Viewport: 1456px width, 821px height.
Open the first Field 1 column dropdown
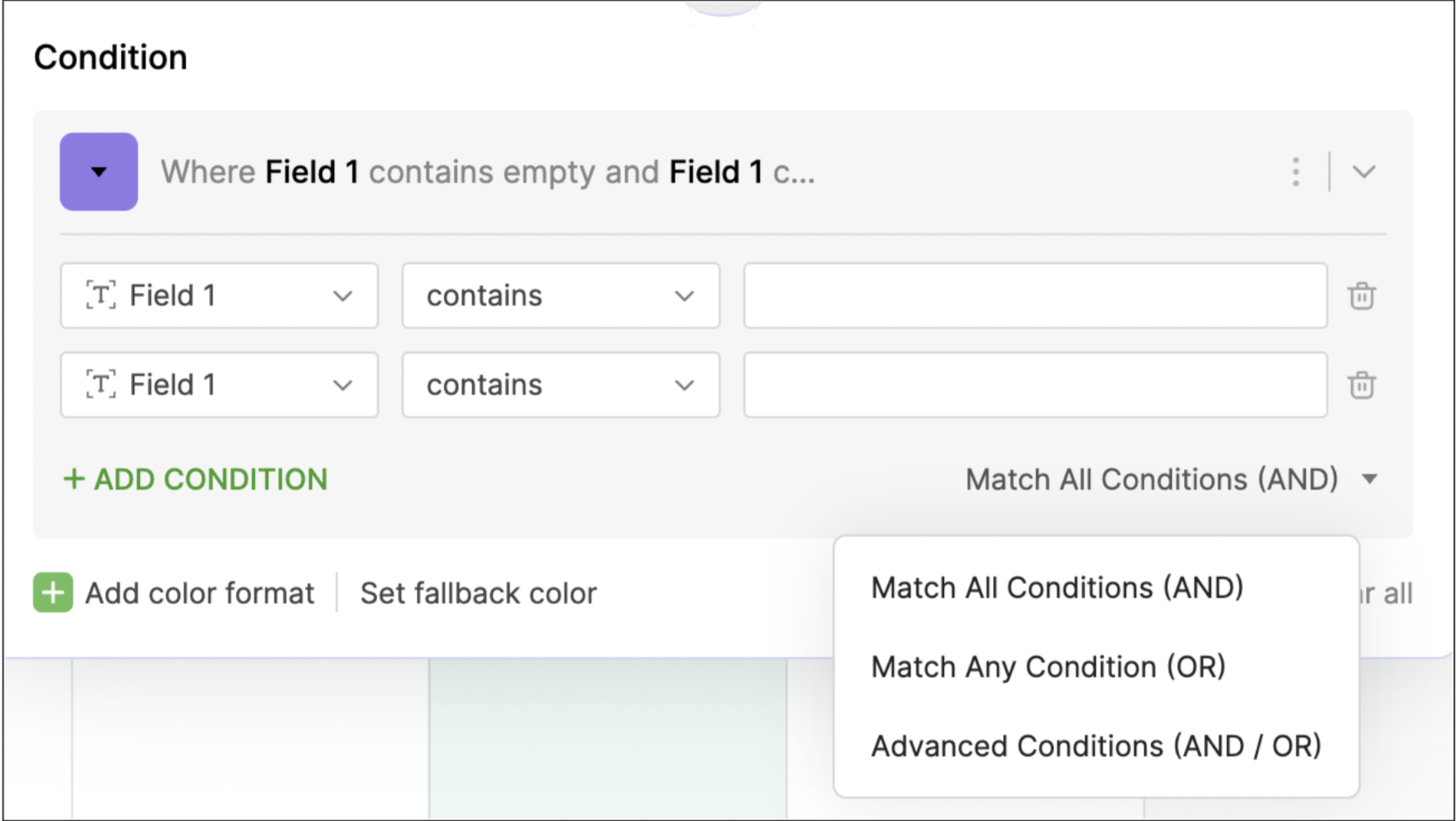point(218,296)
